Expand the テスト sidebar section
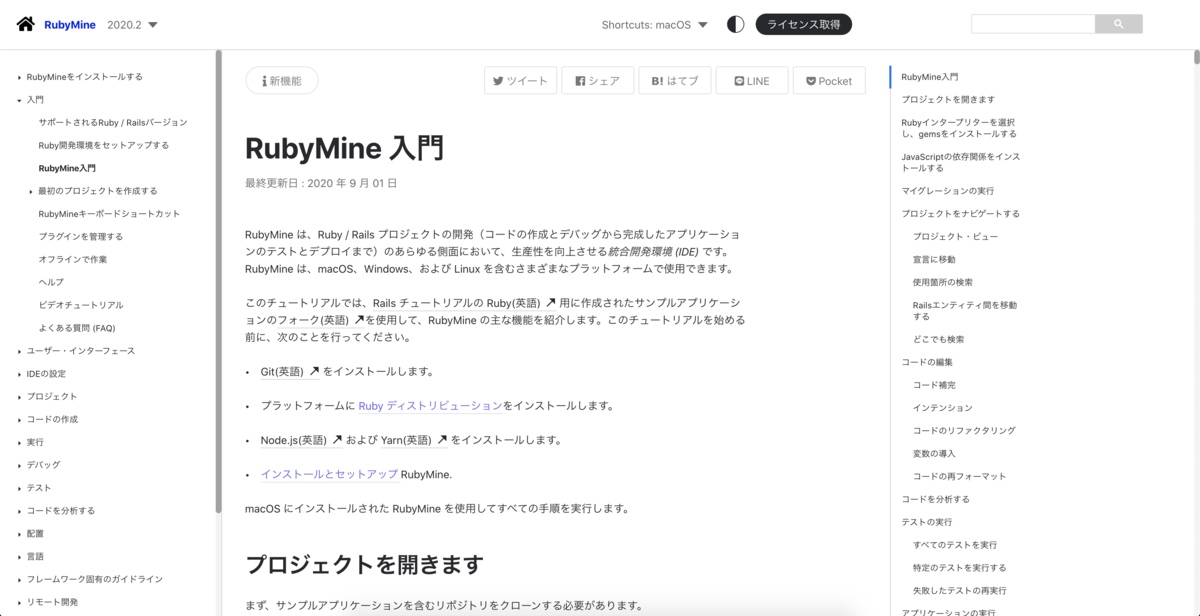1200x616 pixels. pyautogui.click(x=19, y=488)
